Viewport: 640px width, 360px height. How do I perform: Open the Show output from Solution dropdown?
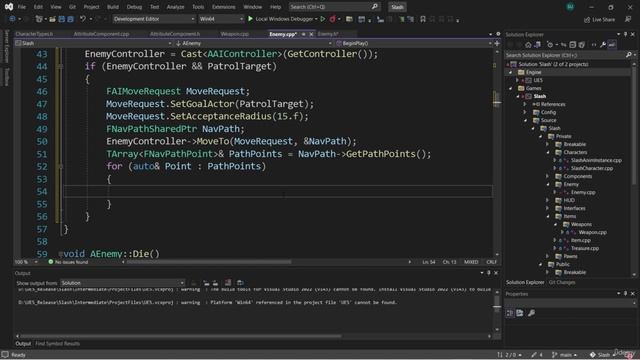click(122, 283)
